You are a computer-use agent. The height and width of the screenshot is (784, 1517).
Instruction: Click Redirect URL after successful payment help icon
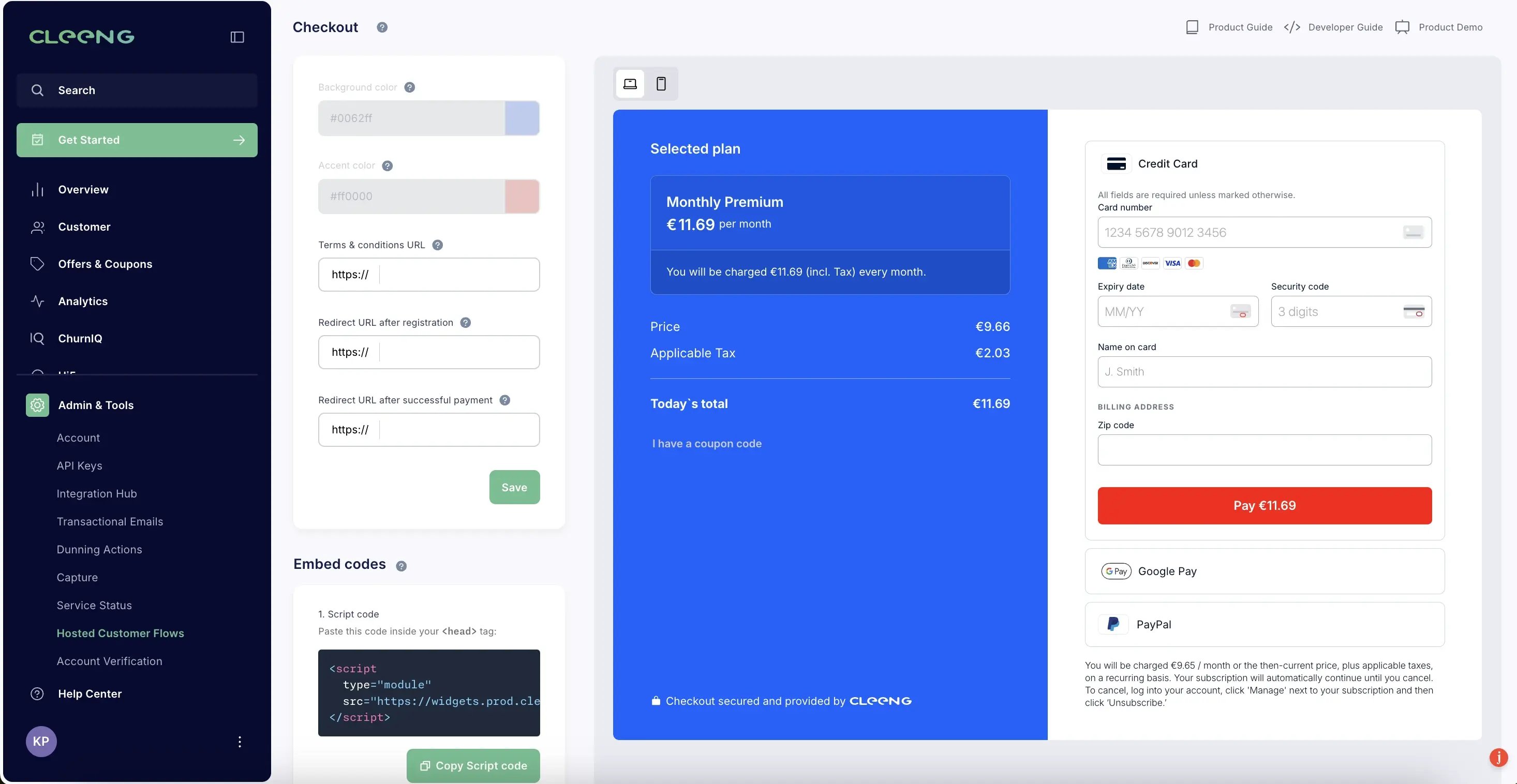pos(504,400)
